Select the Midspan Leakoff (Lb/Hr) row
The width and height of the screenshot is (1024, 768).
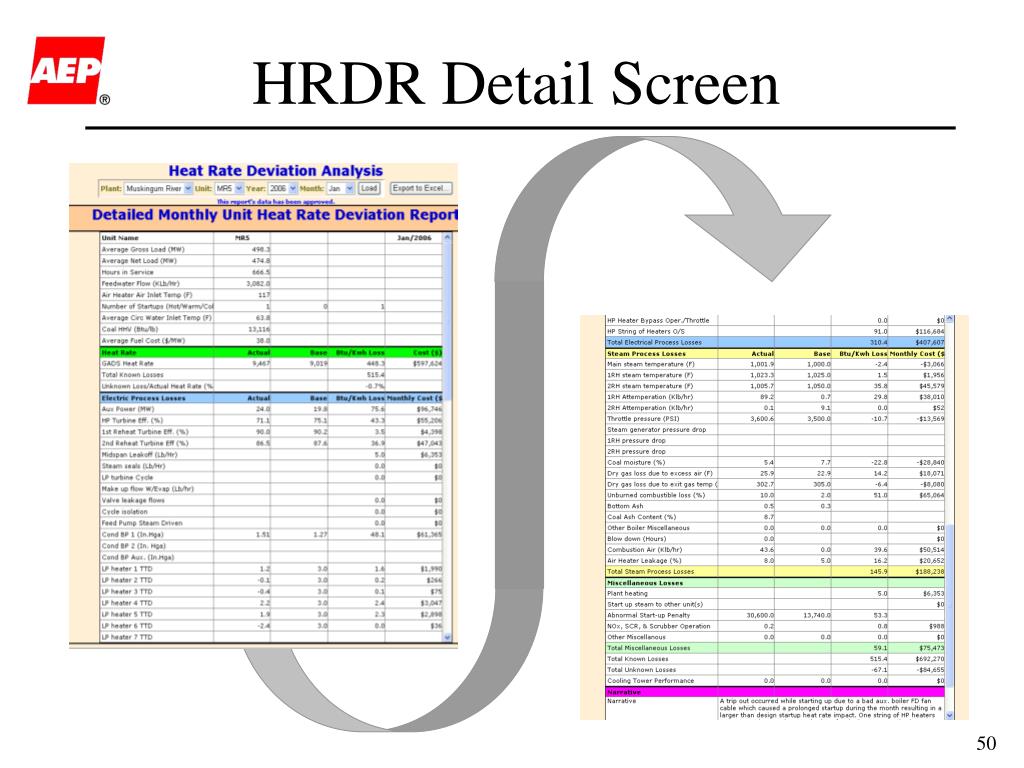pos(271,455)
